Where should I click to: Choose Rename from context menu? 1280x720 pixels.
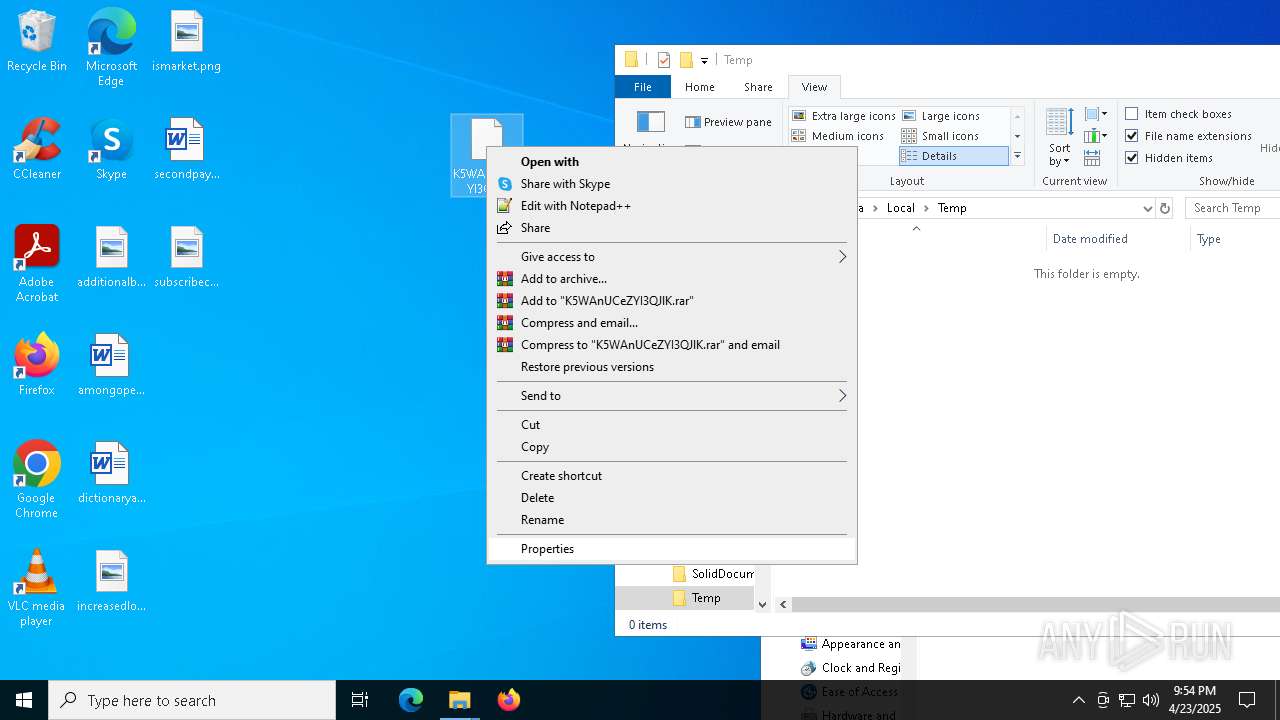[671, 520]
